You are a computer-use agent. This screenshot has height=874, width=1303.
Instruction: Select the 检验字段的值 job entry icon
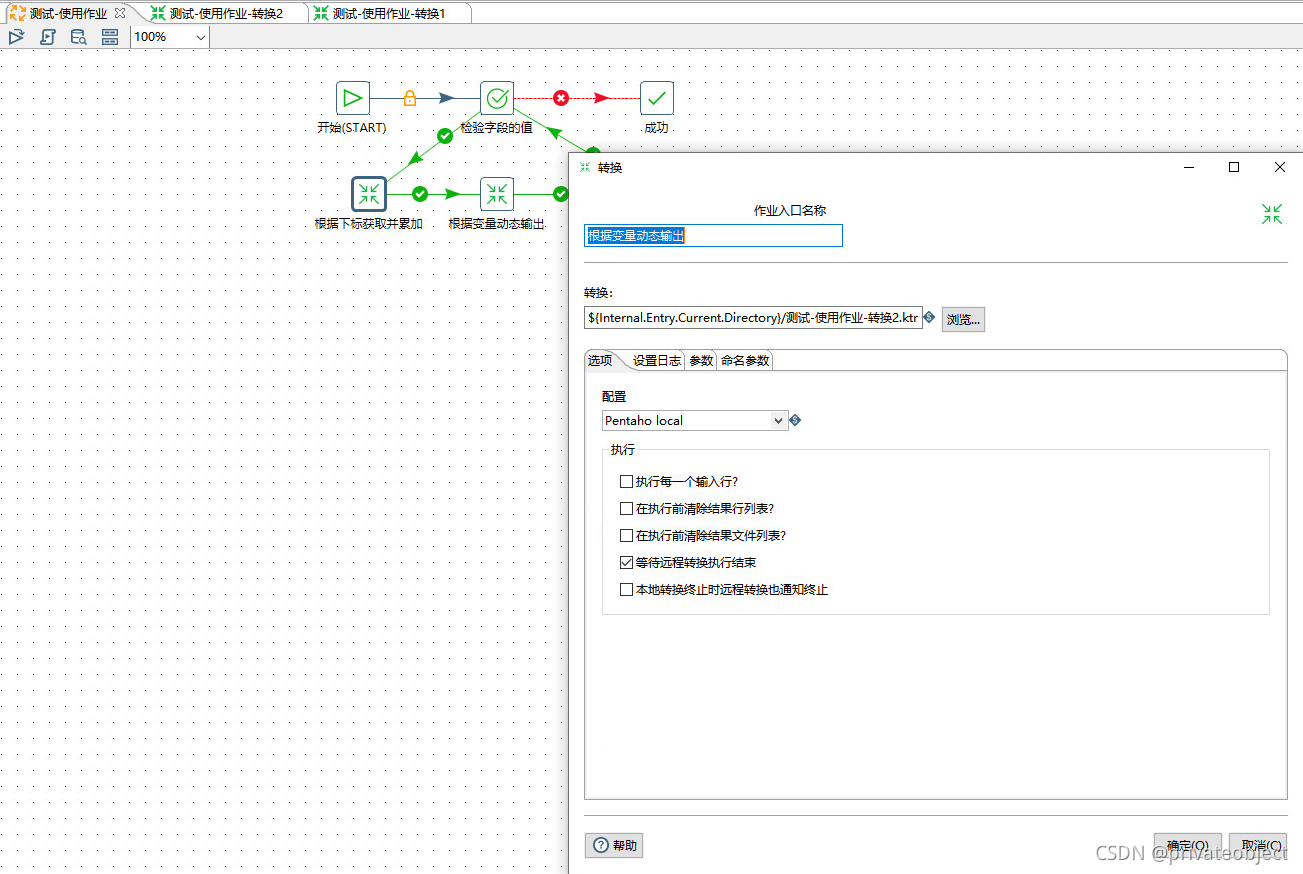[x=497, y=98]
